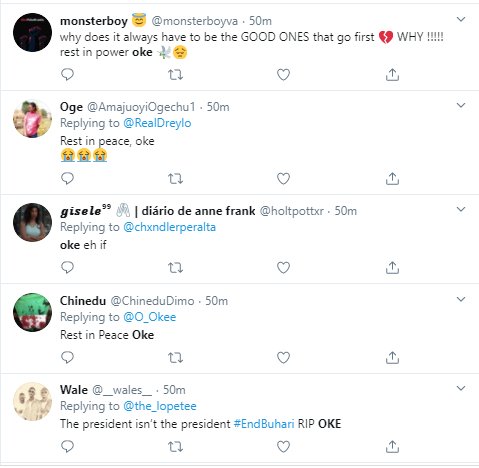Like Chinedu's Rest in Peace Oke tweet
Screen dimensions: 479x468
point(283,358)
